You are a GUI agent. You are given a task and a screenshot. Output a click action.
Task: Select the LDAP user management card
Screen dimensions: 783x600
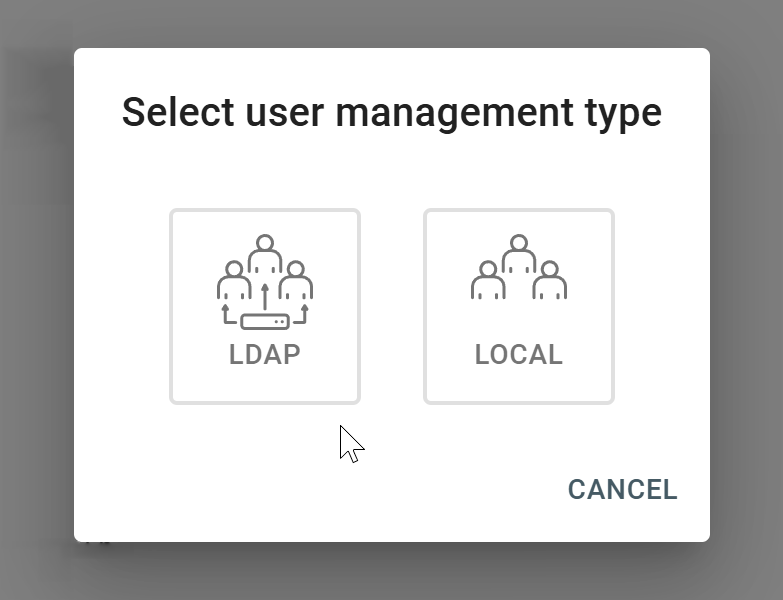click(x=264, y=306)
